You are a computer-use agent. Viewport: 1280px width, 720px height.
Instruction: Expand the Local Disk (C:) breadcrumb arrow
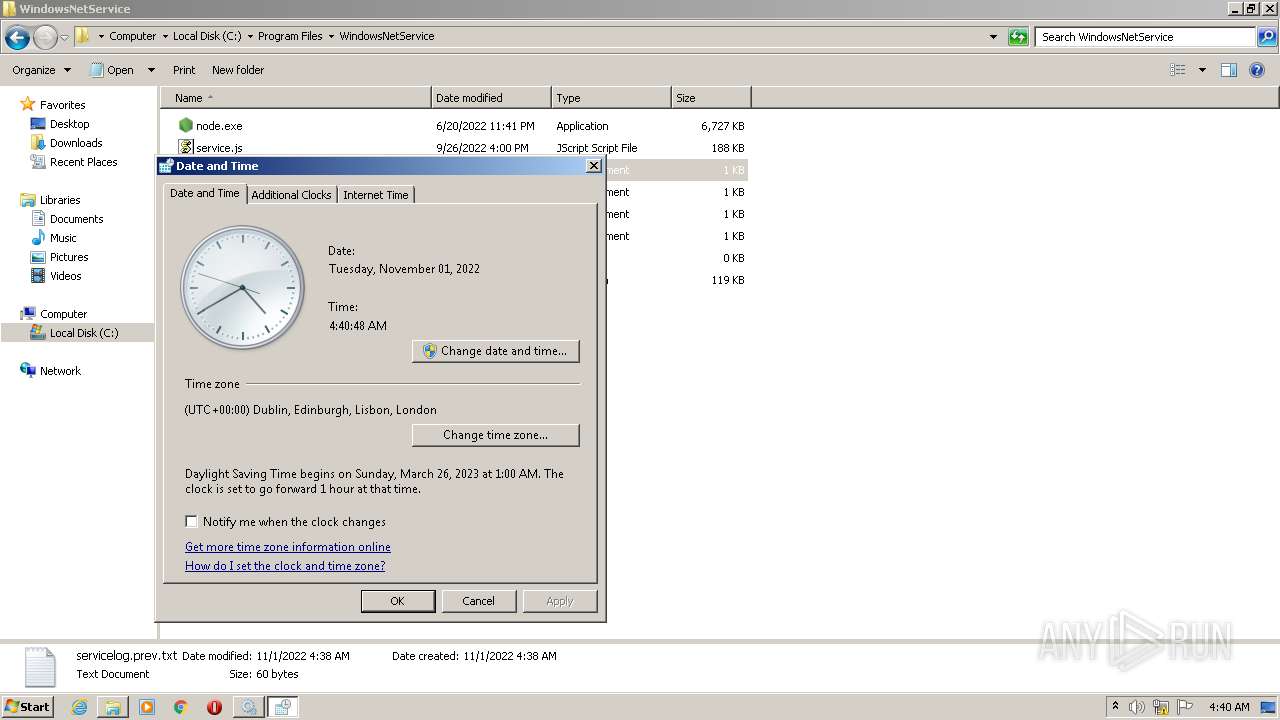[250, 36]
